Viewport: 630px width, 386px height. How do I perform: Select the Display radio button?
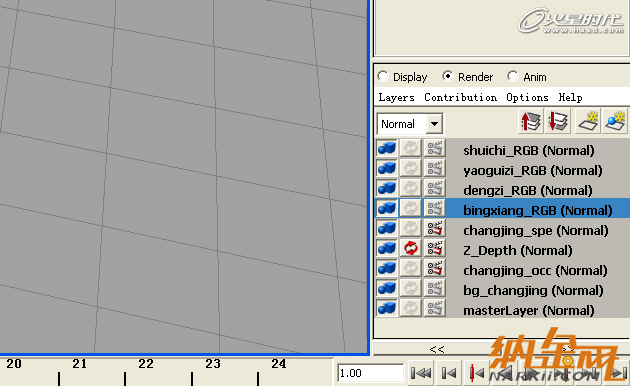tap(383, 76)
